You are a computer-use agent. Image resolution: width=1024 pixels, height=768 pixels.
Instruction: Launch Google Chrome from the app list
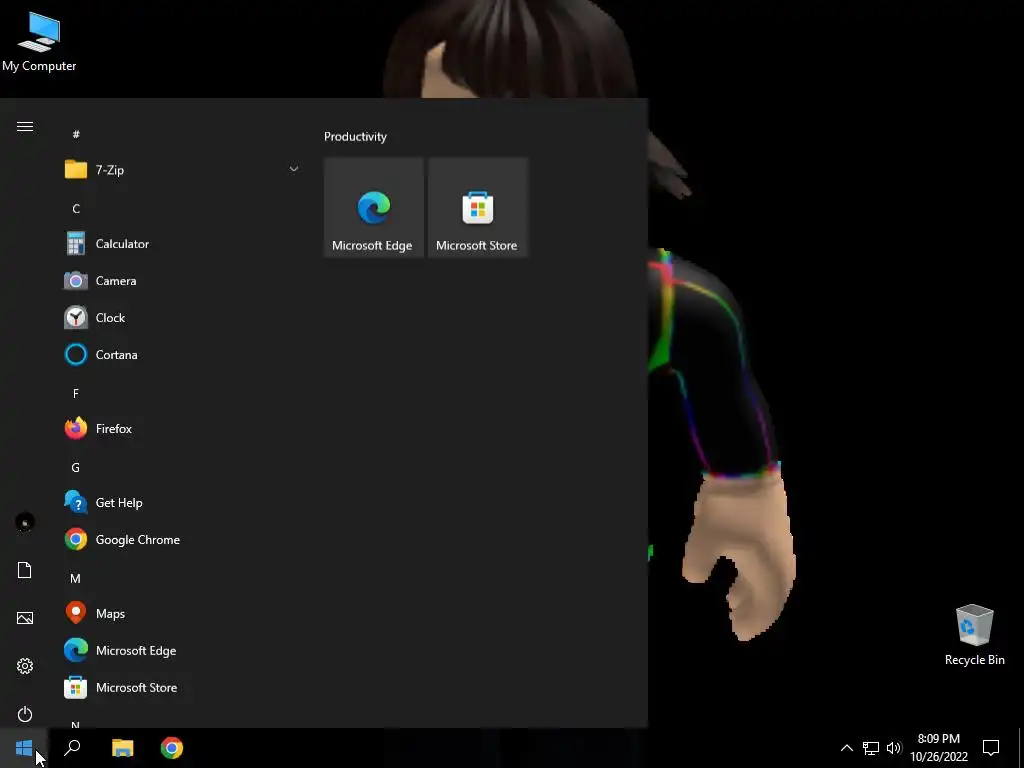click(182, 540)
